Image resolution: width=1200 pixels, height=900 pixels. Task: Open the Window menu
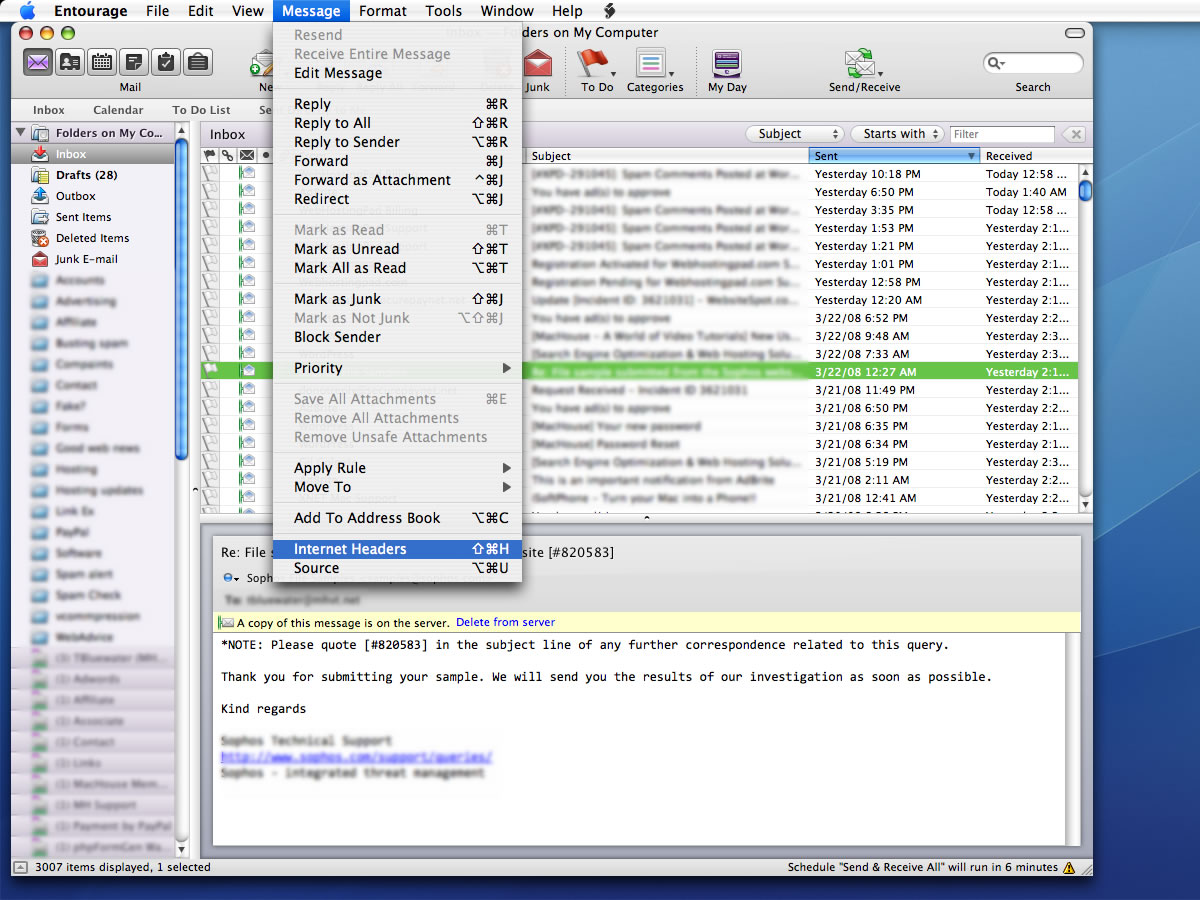point(507,11)
